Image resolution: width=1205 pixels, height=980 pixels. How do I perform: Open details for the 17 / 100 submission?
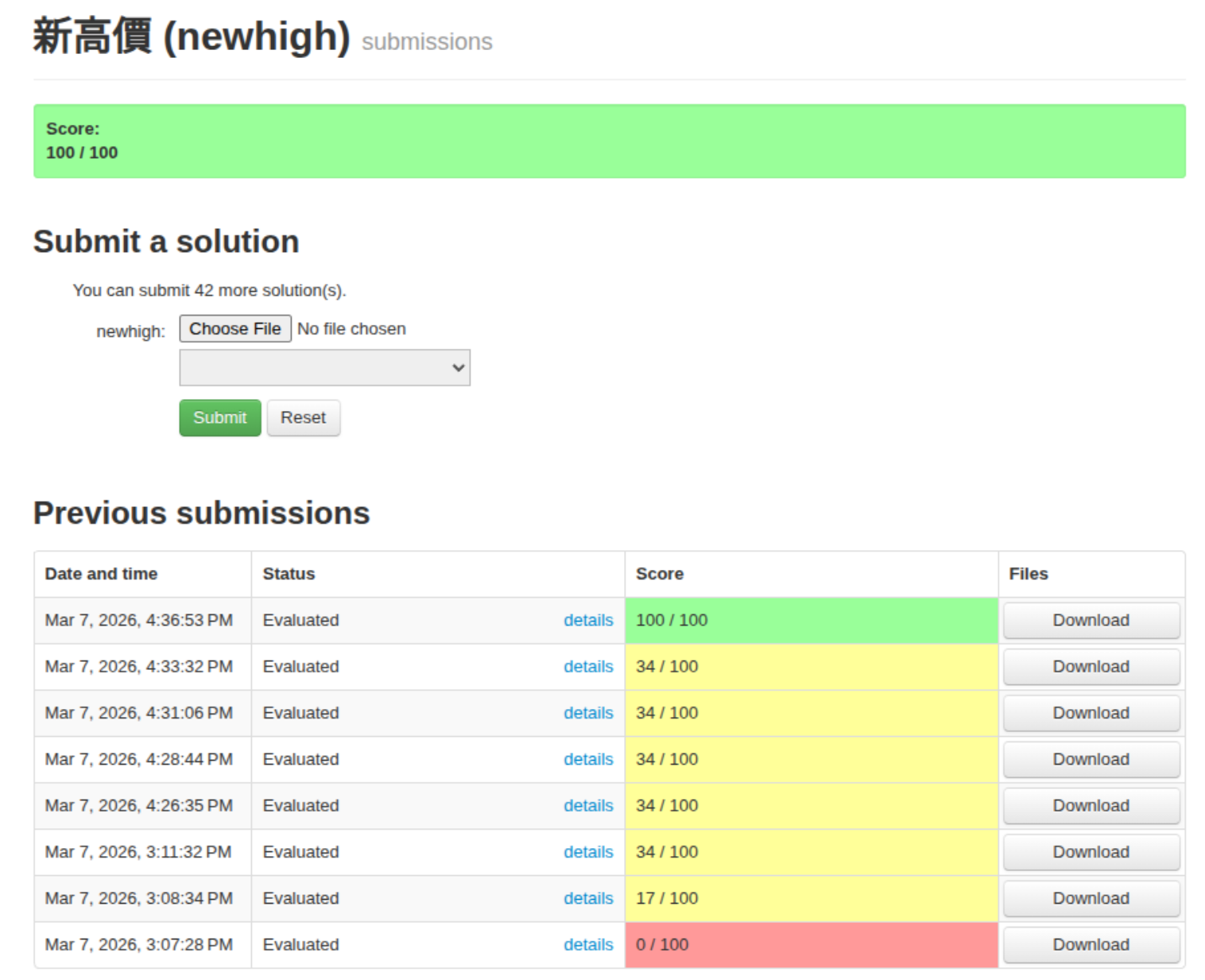click(587, 899)
